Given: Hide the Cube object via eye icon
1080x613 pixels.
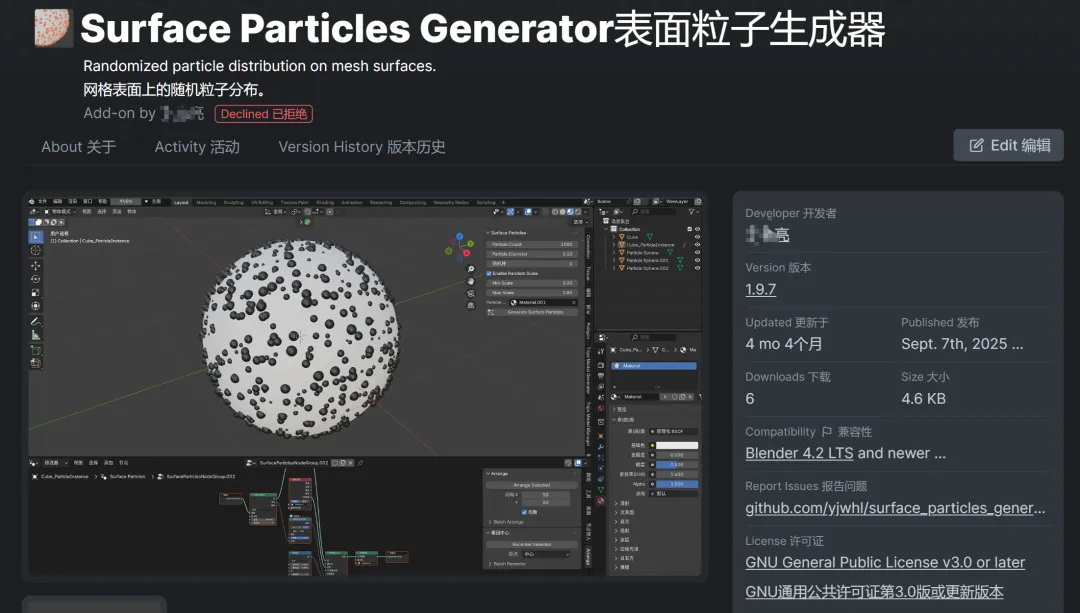Looking at the screenshot, I should point(697,237).
